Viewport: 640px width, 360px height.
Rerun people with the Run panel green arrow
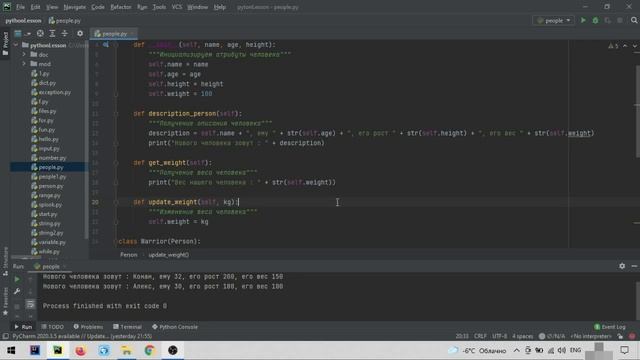(x=17, y=280)
